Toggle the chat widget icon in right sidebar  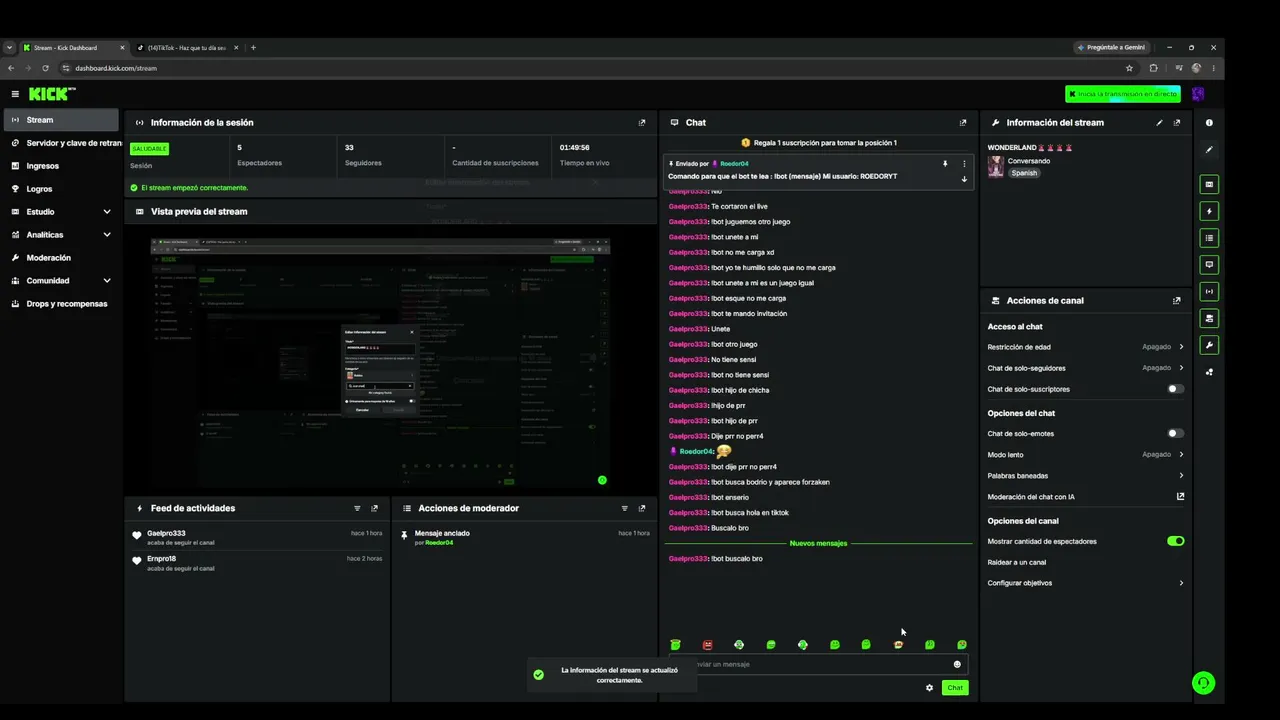tap(1209, 265)
